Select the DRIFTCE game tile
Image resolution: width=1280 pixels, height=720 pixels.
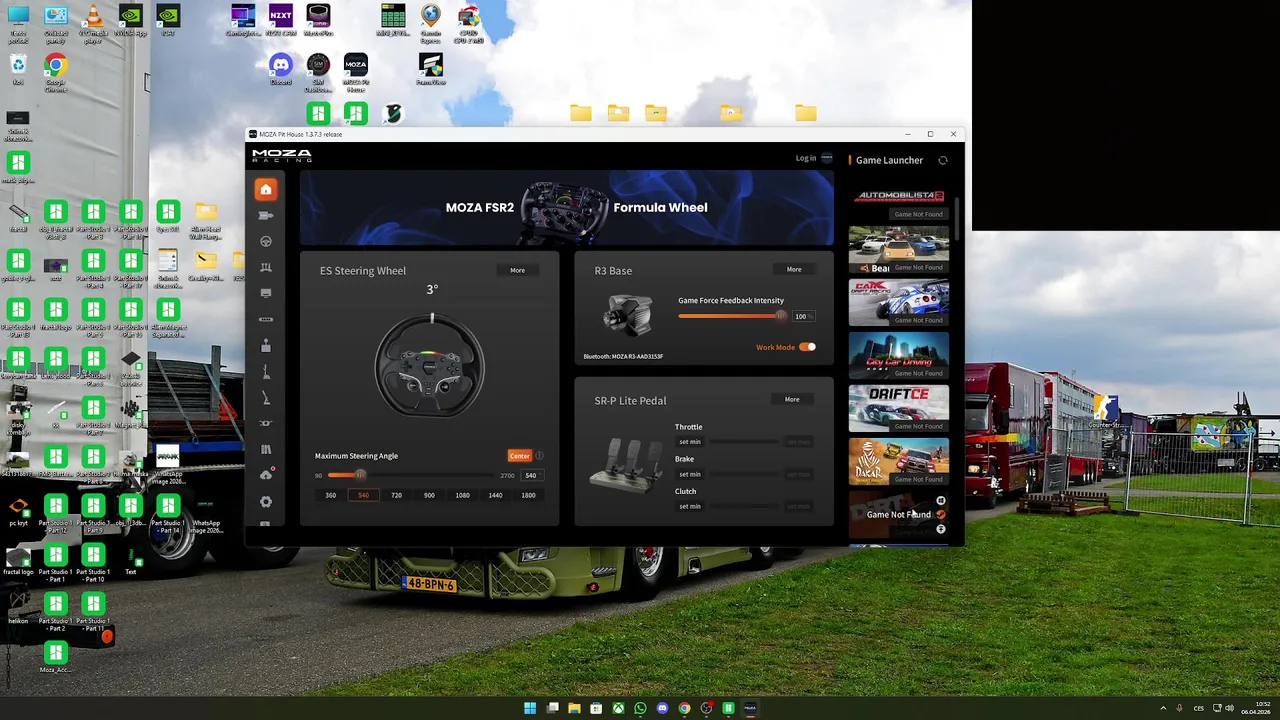pos(898,406)
